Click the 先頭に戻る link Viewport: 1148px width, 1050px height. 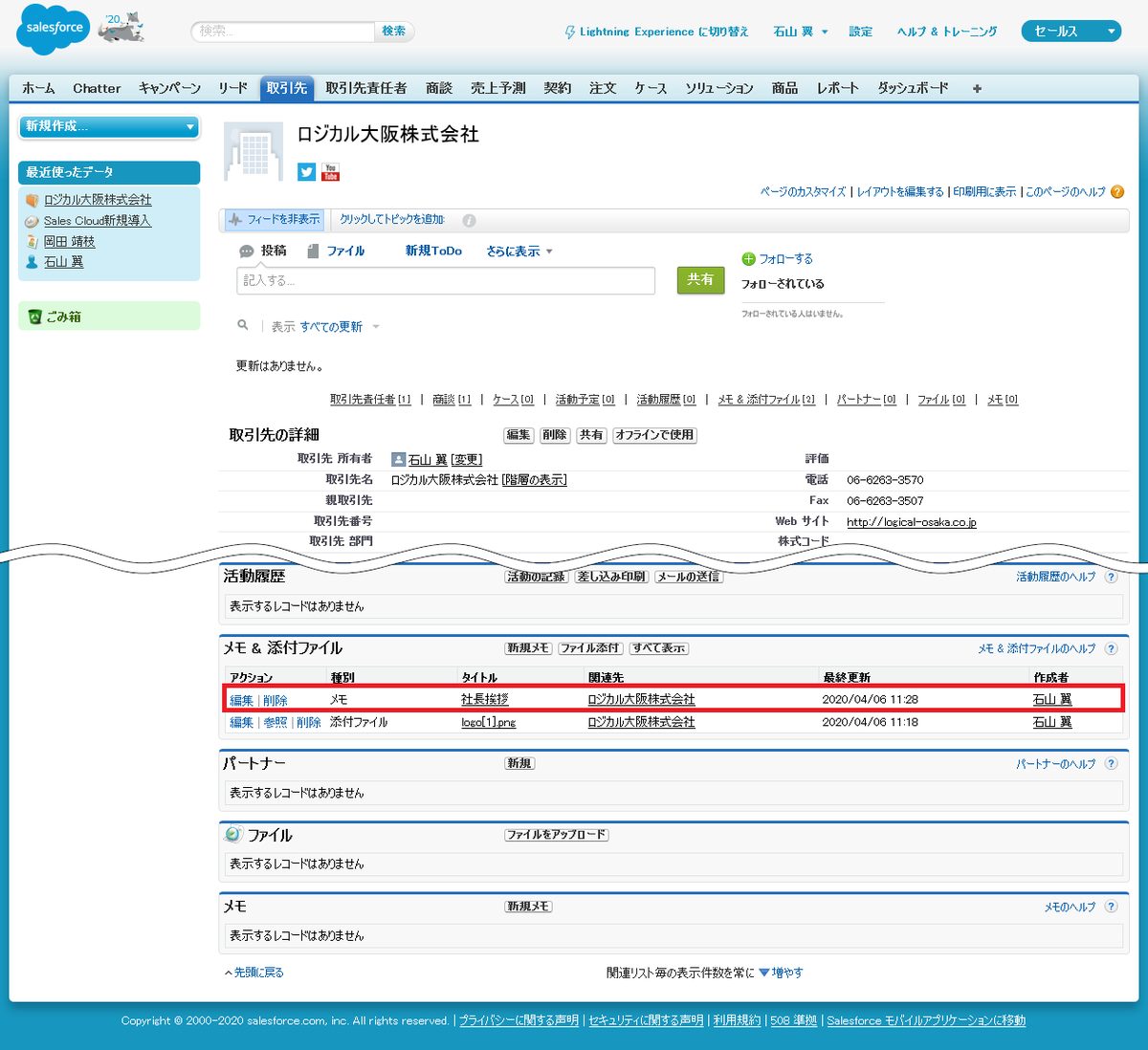(259, 973)
